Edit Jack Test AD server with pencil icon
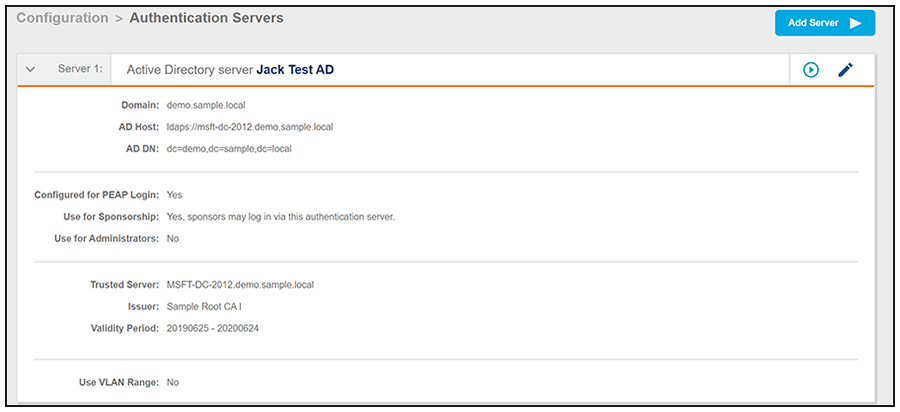Viewport: 900px width, 412px height. (845, 70)
